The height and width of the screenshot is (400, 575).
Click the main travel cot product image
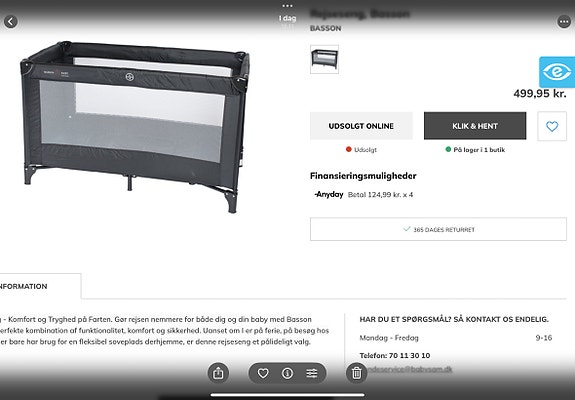coord(135,126)
